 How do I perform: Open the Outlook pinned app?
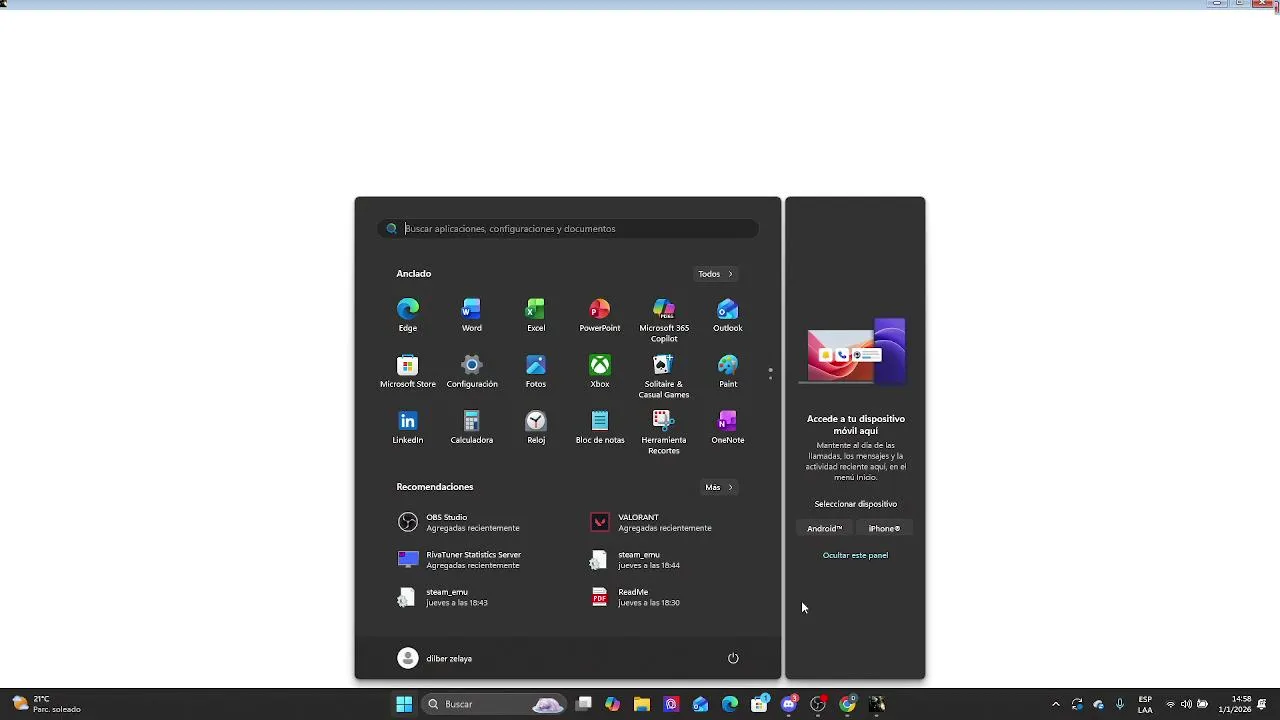[727, 315]
